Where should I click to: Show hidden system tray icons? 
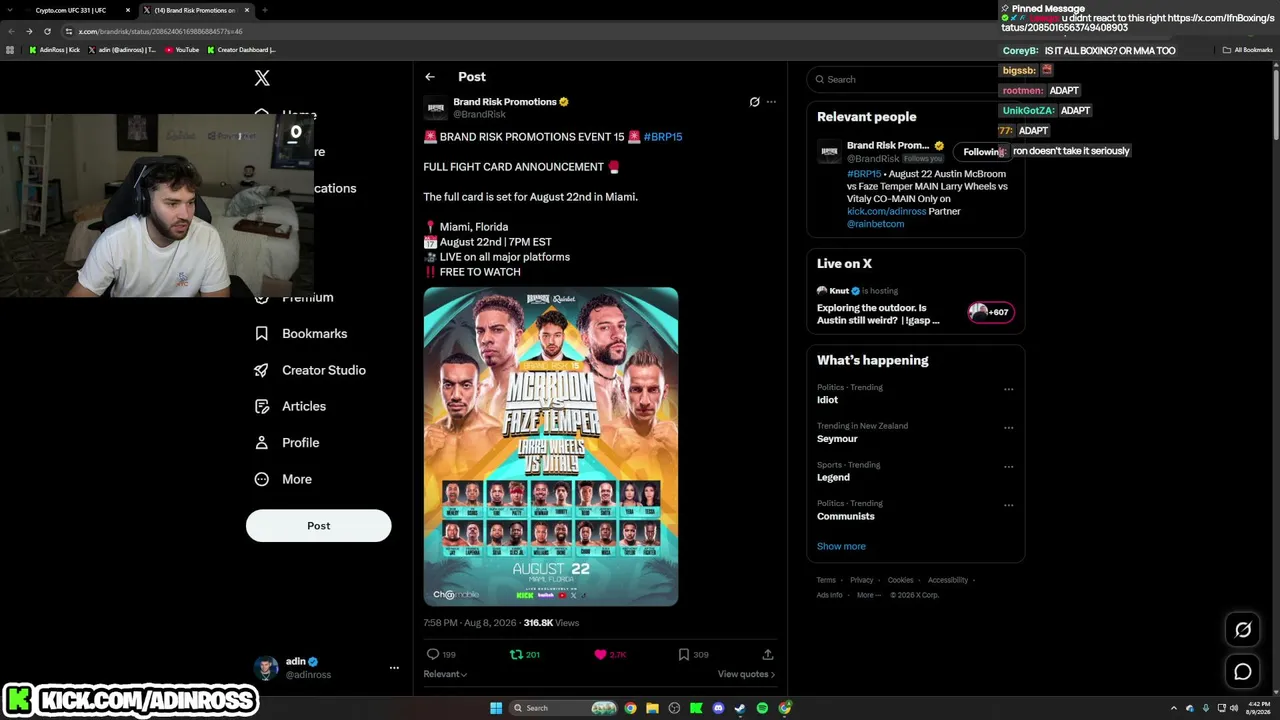pos(1174,708)
